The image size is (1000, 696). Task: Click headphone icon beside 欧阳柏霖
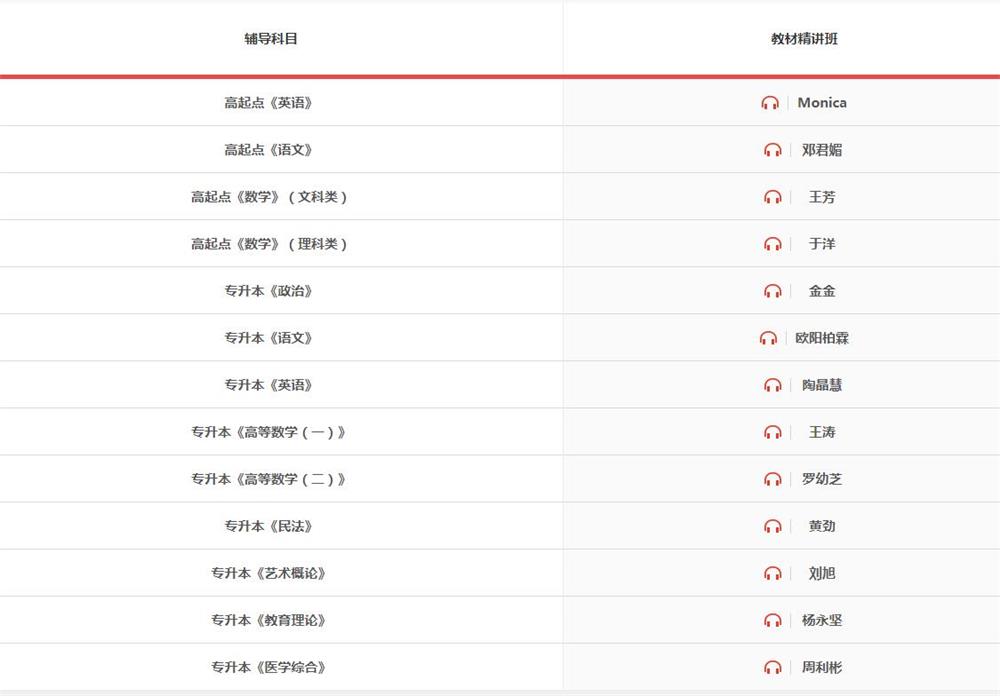[x=768, y=338]
